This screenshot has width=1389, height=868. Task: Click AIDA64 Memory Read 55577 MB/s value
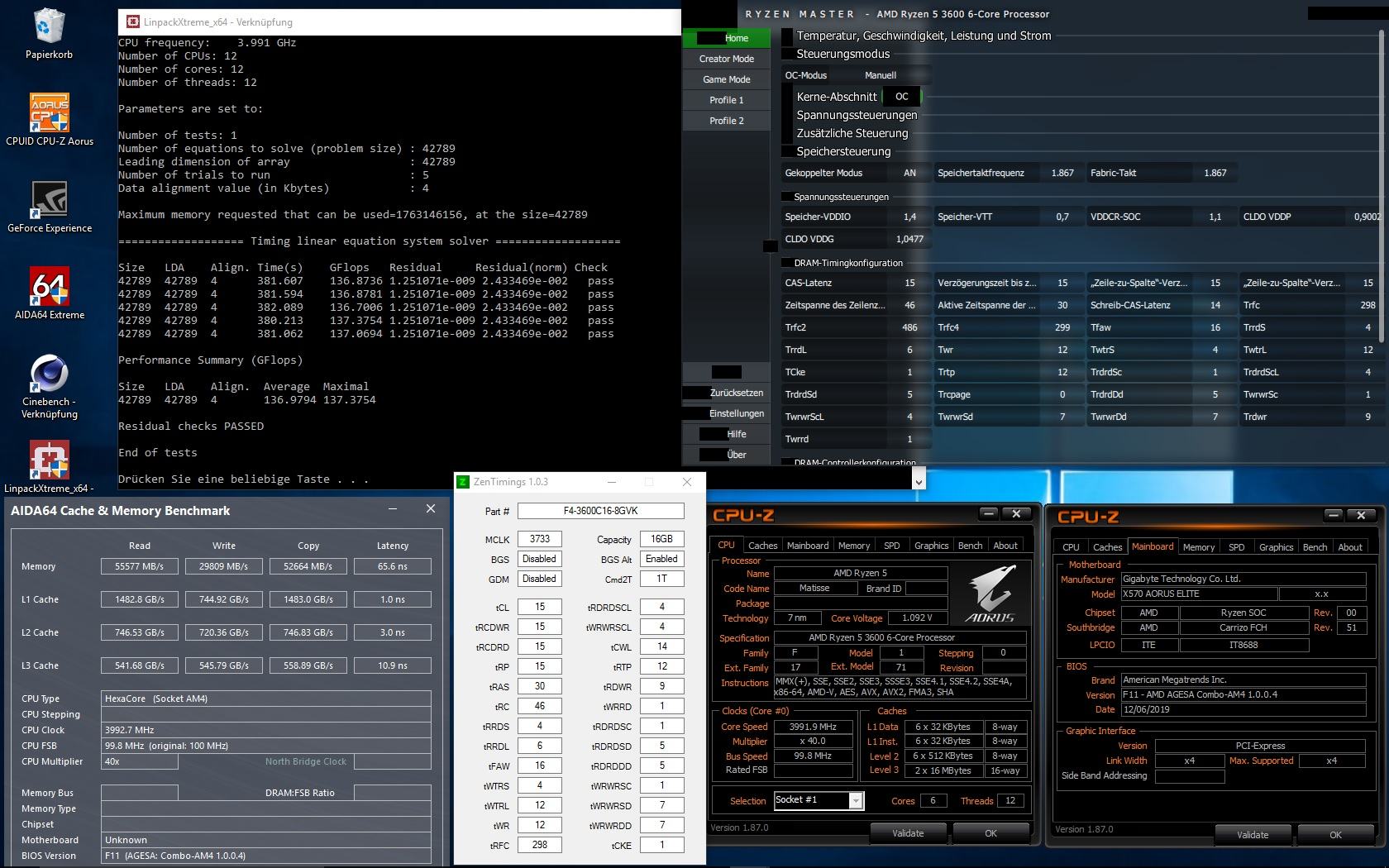point(140,566)
